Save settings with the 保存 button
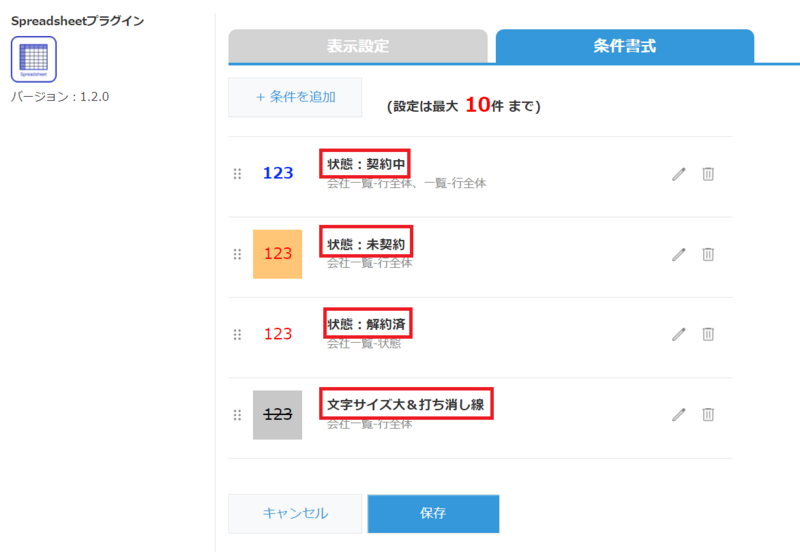This screenshot has height=552, width=800. 433,513
